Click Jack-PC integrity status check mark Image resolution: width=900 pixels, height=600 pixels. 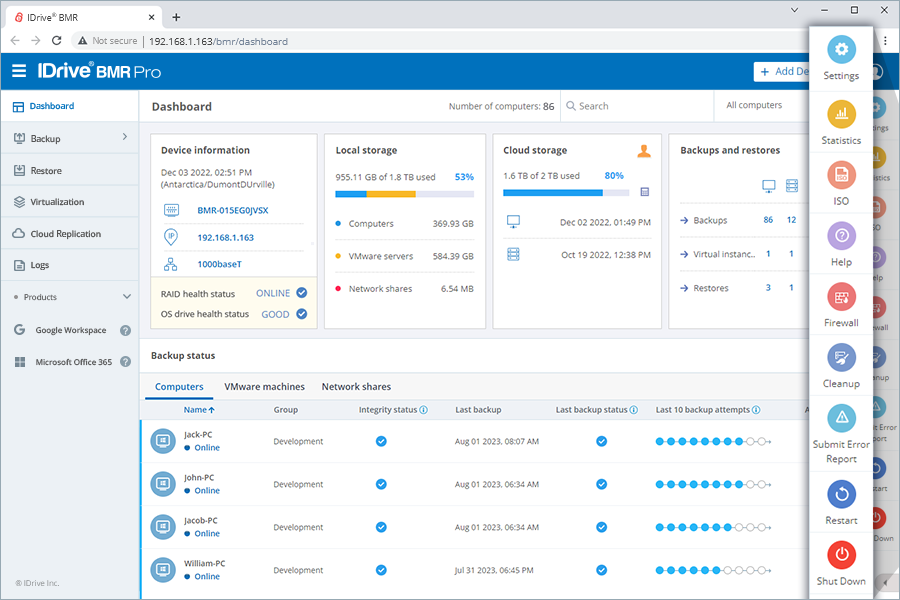[381, 442]
